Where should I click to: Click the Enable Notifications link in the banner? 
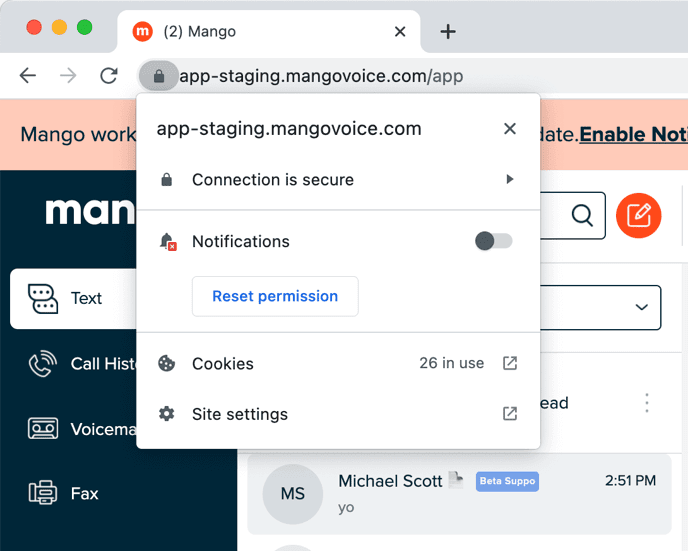pos(633,134)
